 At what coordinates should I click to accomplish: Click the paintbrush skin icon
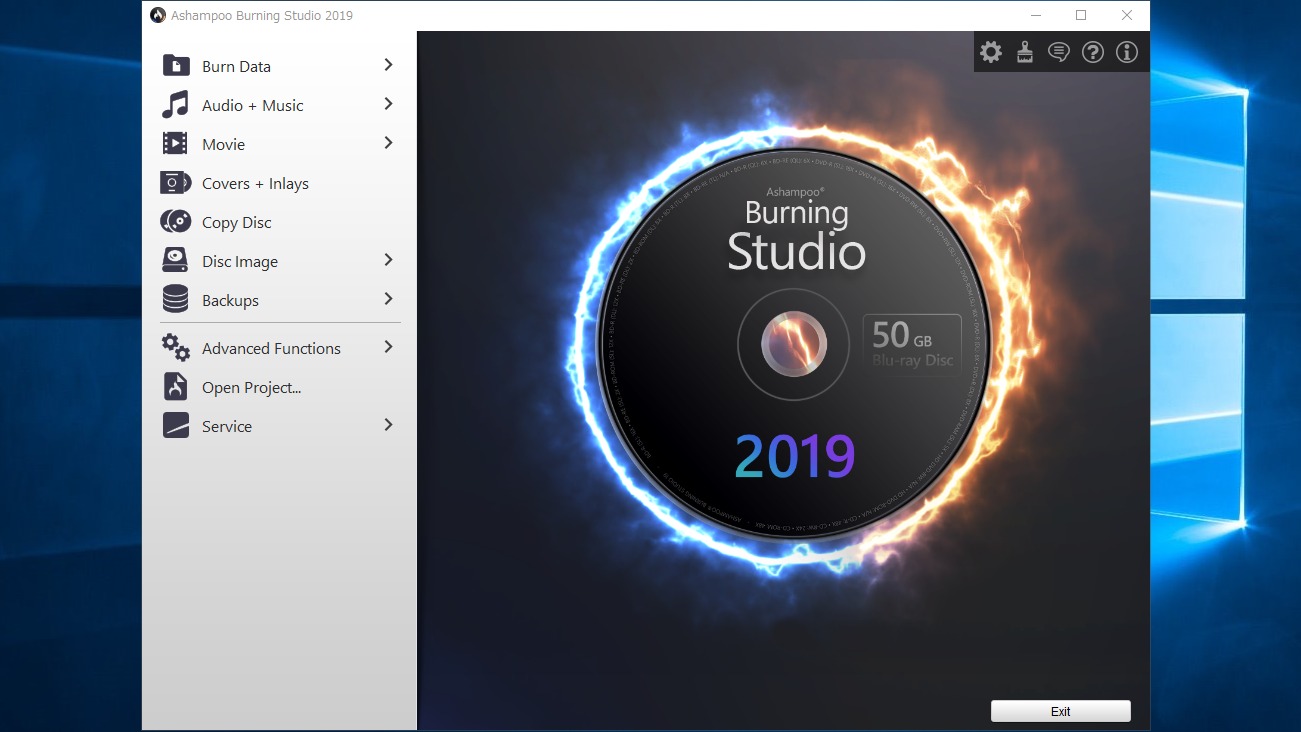pos(1025,52)
